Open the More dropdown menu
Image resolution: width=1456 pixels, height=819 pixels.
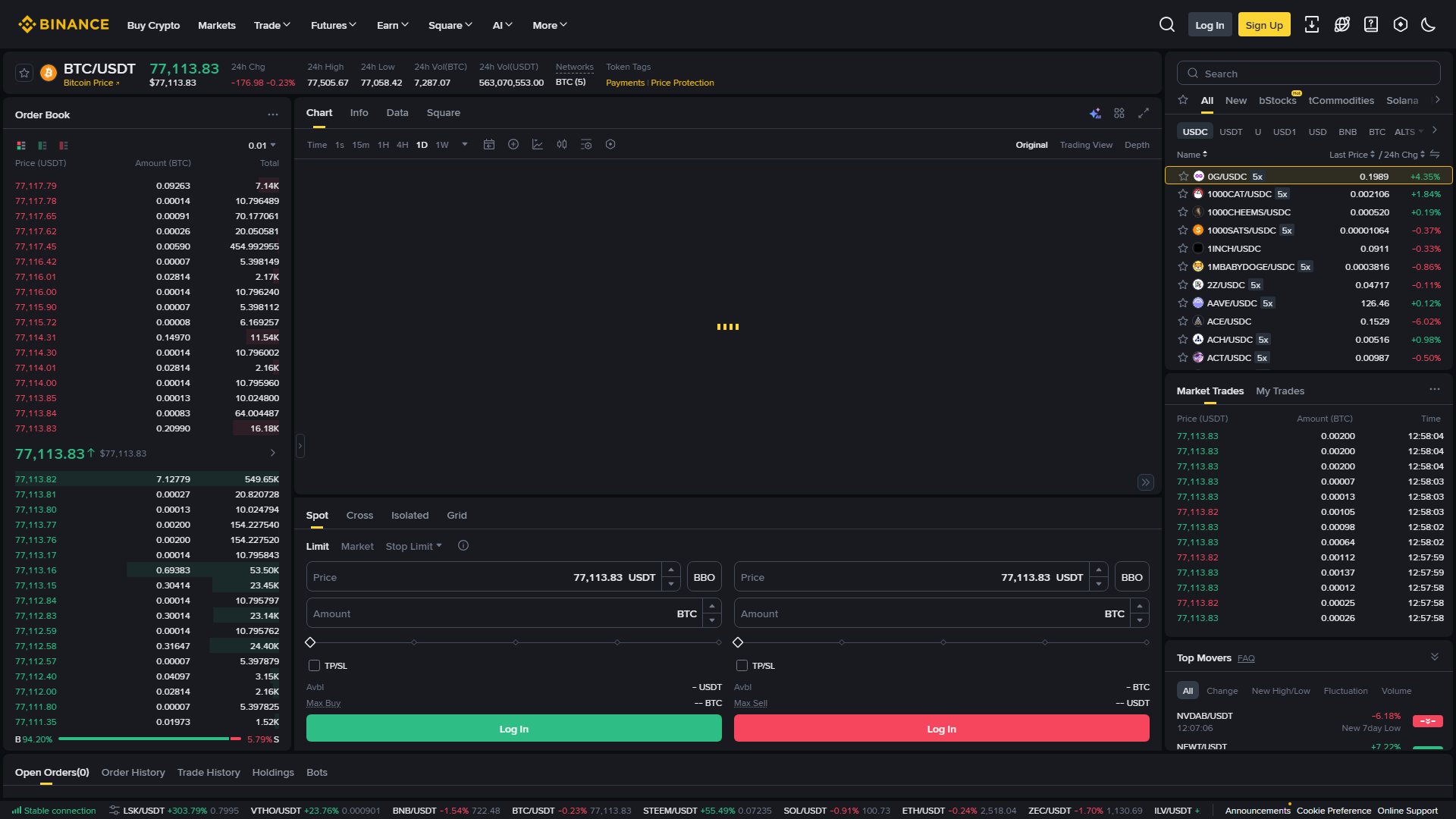pos(550,25)
